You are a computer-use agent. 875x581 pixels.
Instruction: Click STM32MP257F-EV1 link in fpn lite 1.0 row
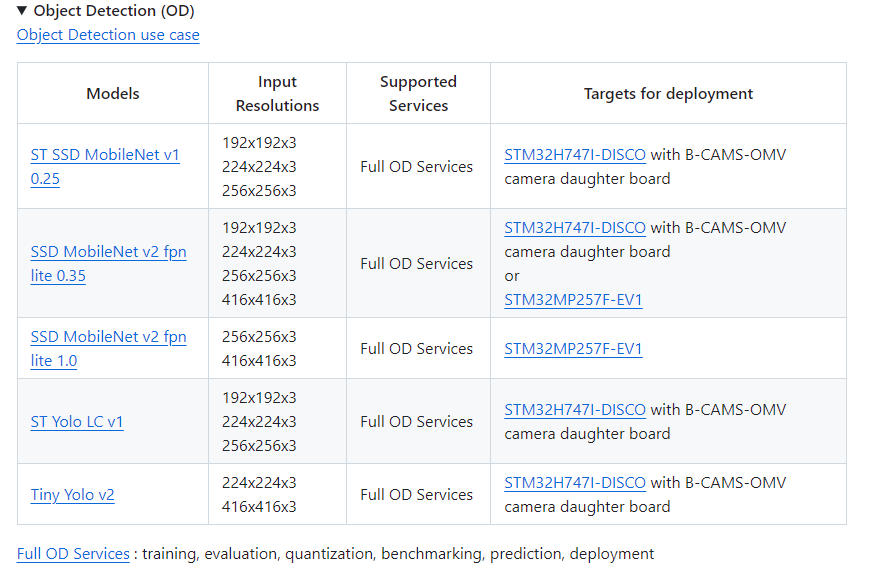(573, 349)
